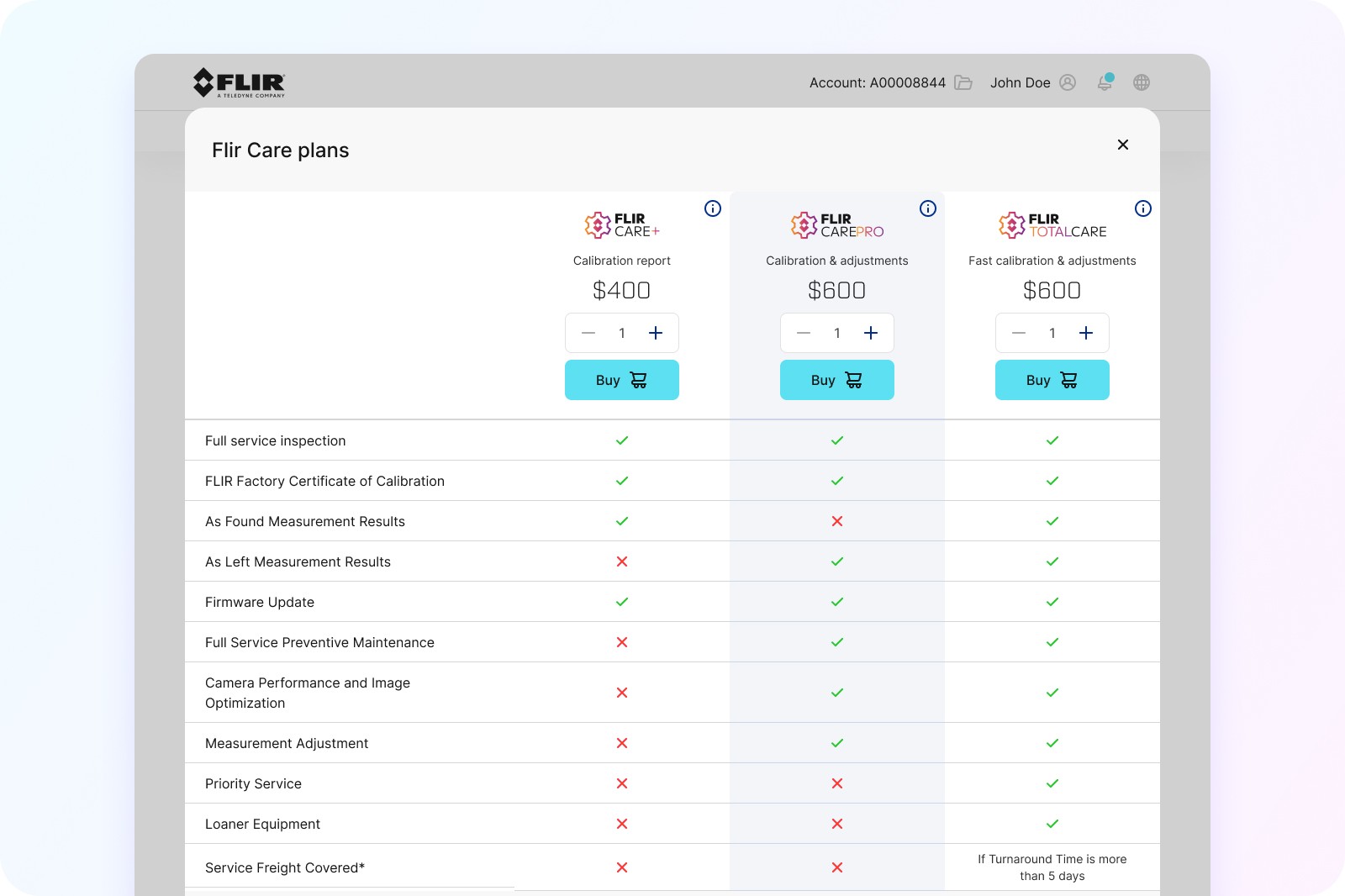The height and width of the screenshot is (896, 1345).
Task: Select the Firmware Update row label
Action: tap(260, 602)
